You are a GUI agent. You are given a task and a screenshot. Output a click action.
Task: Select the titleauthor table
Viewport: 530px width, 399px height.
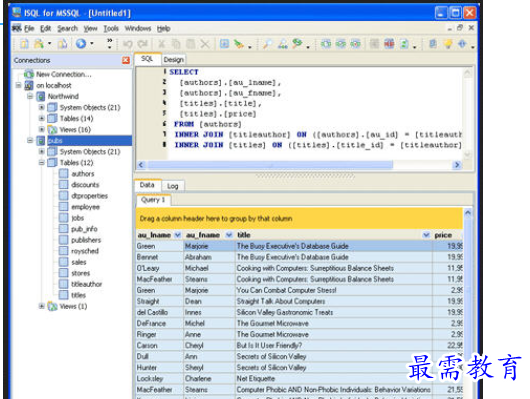point(87,284)
